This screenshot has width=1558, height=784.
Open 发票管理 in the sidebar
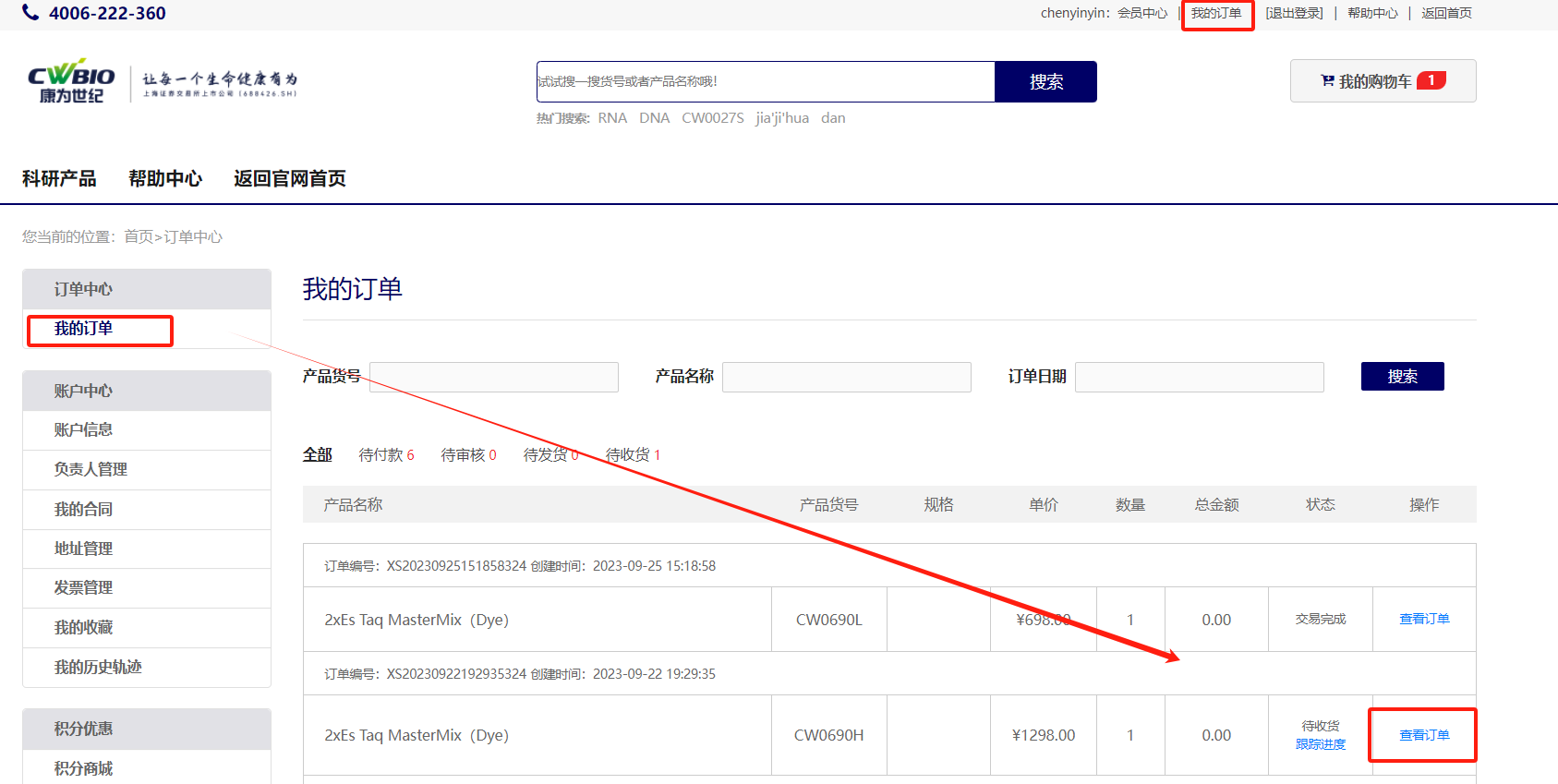pyautogui.click(x=83, y=587)
